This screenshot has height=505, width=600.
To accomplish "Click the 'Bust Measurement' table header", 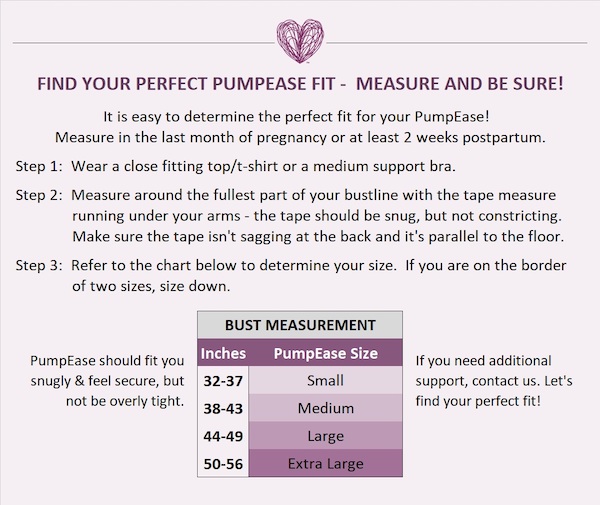I will click(300, 325).
